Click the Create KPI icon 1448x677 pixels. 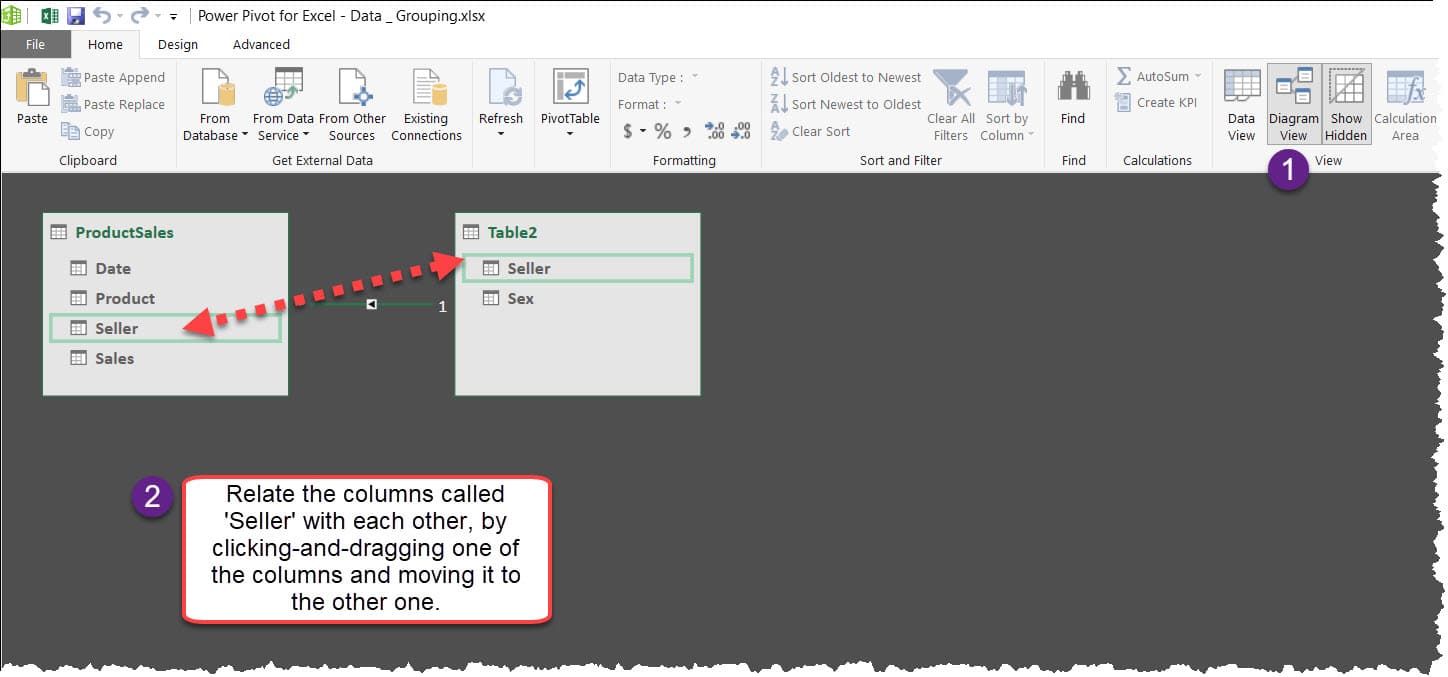(x=1156, y=103)
